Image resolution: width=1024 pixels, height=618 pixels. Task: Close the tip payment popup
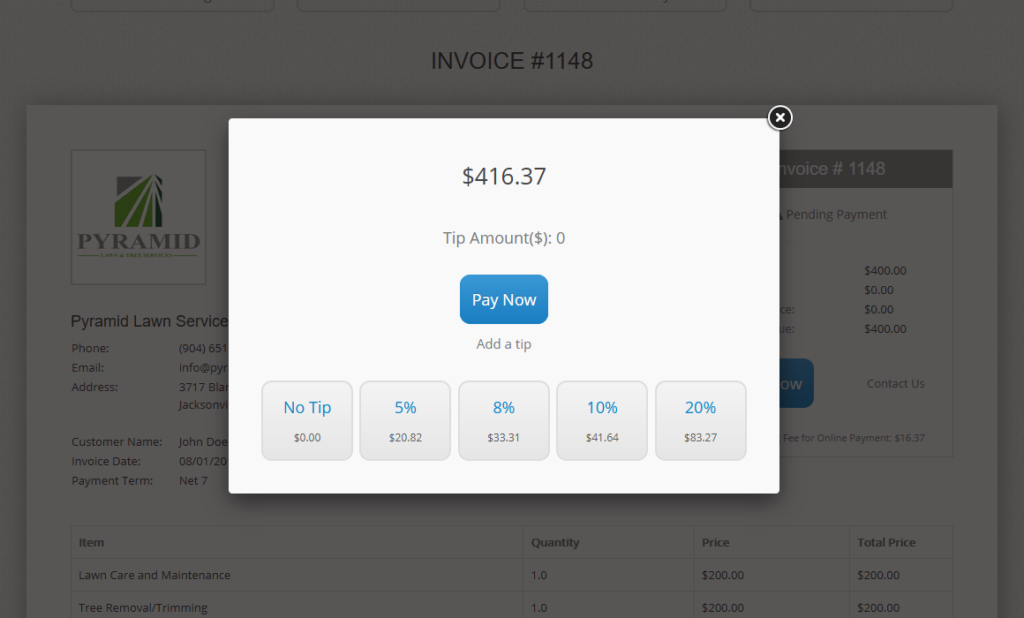pos(780,118)
